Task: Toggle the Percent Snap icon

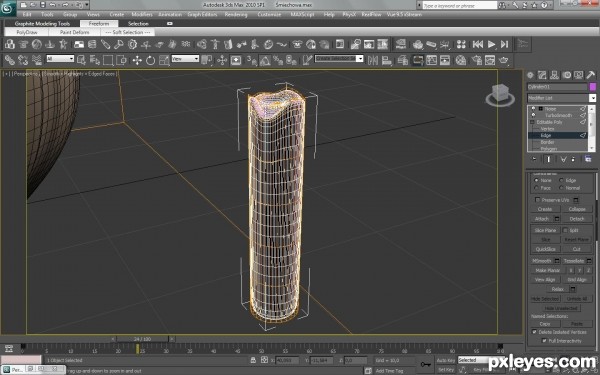Action: click(x=278, y=60)
